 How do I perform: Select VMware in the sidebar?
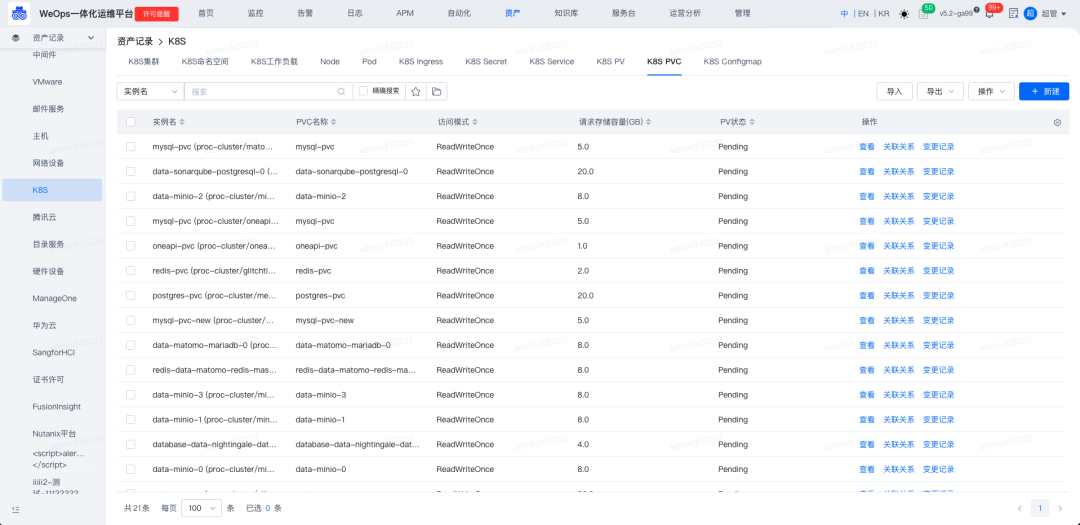48,82
